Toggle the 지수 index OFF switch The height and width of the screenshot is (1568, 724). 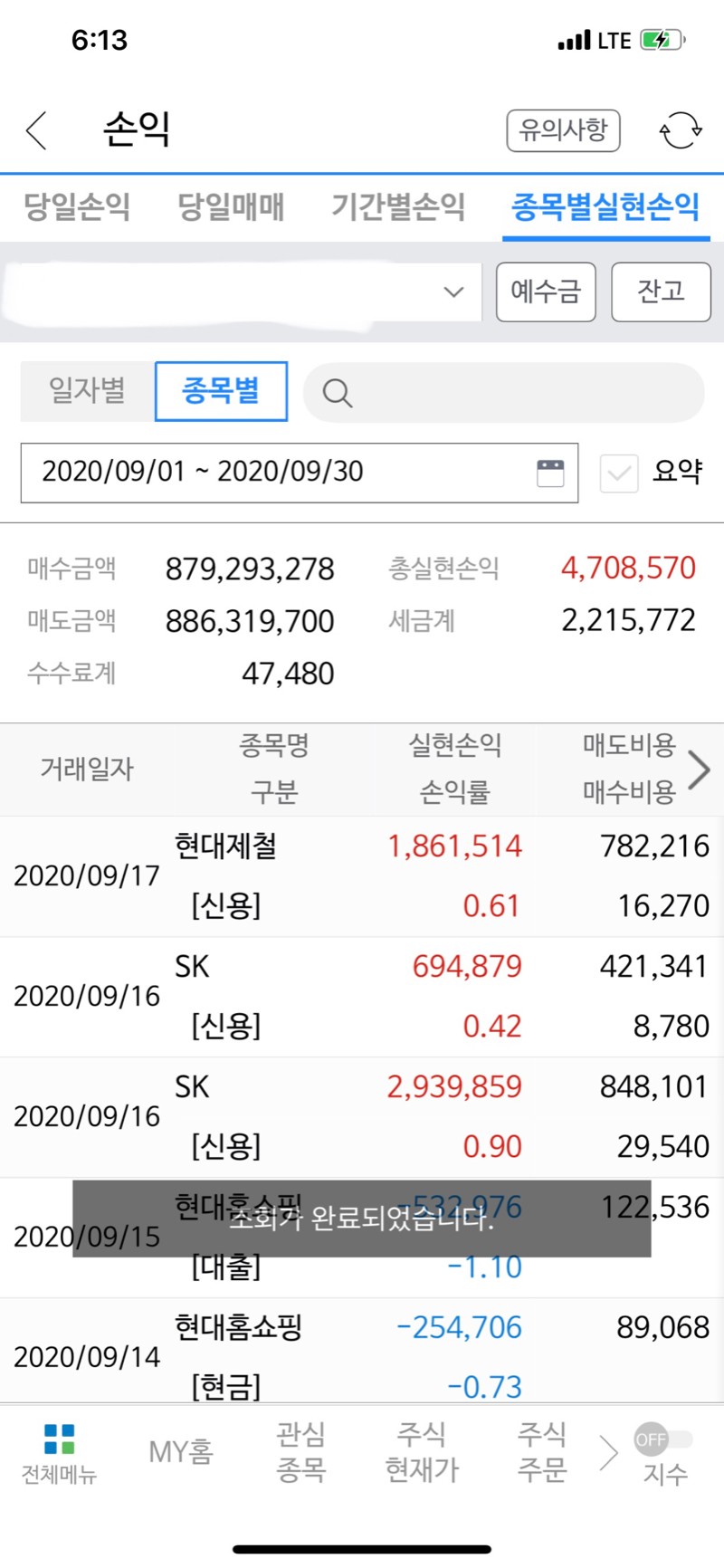pyautogui.click(x=663, y=1439)
